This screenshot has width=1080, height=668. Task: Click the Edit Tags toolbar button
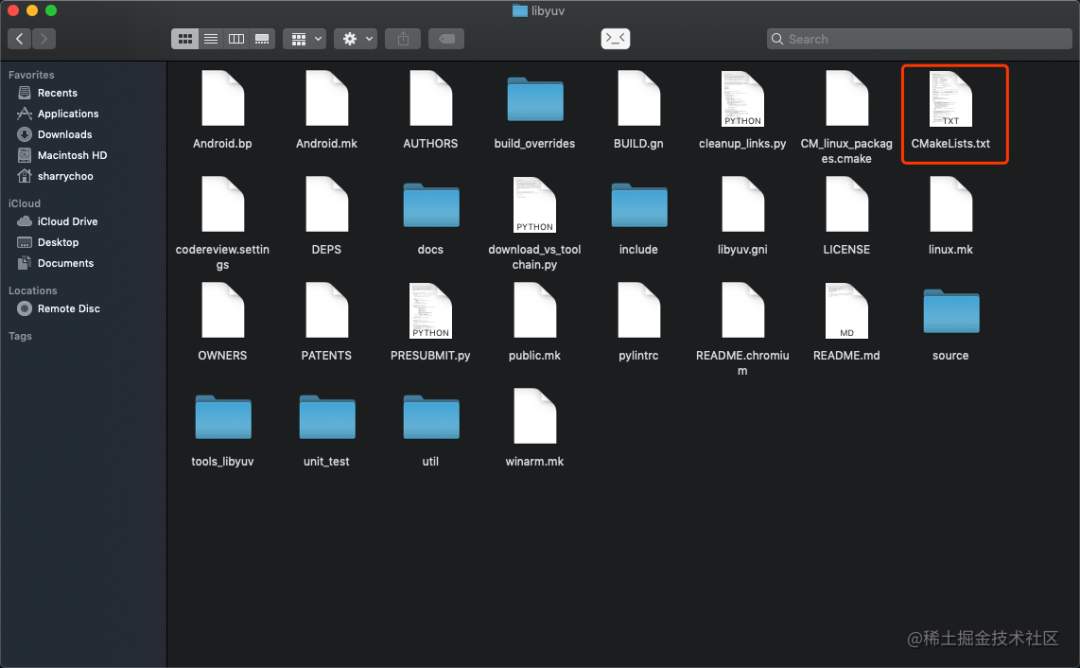click(x=446, y=39)
